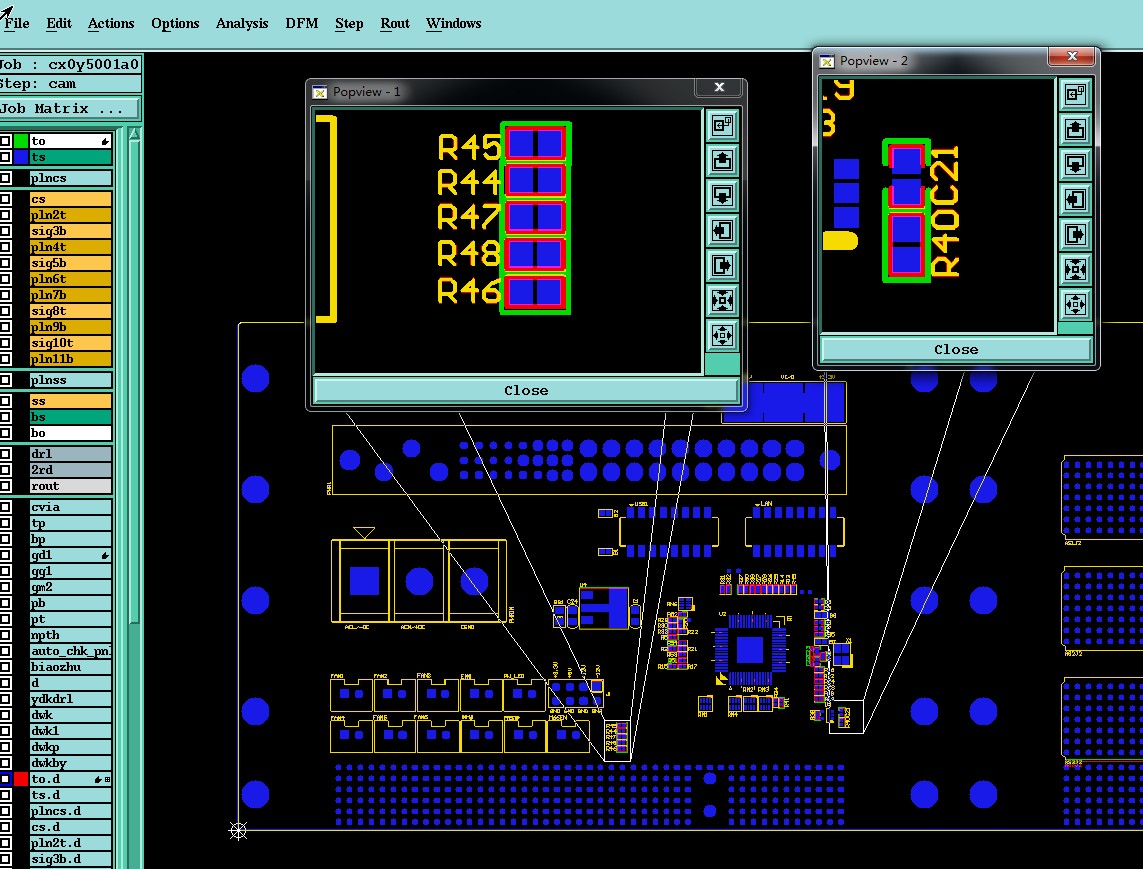Select the ydkdrl layer name
This screenshot has height=869, width=1143.
click(x=71, y=698)
